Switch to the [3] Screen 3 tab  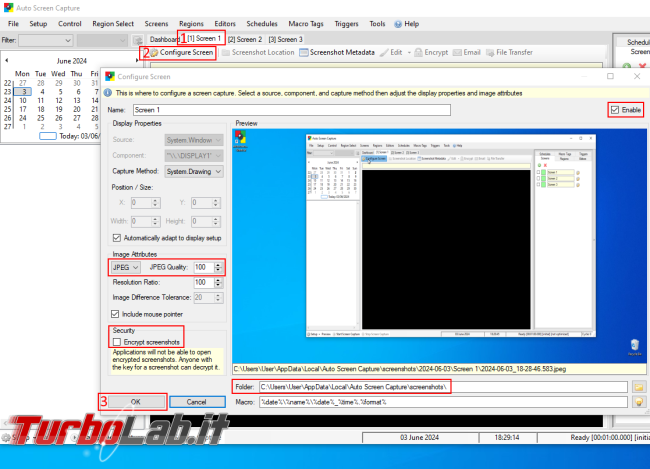coord(286,39)
